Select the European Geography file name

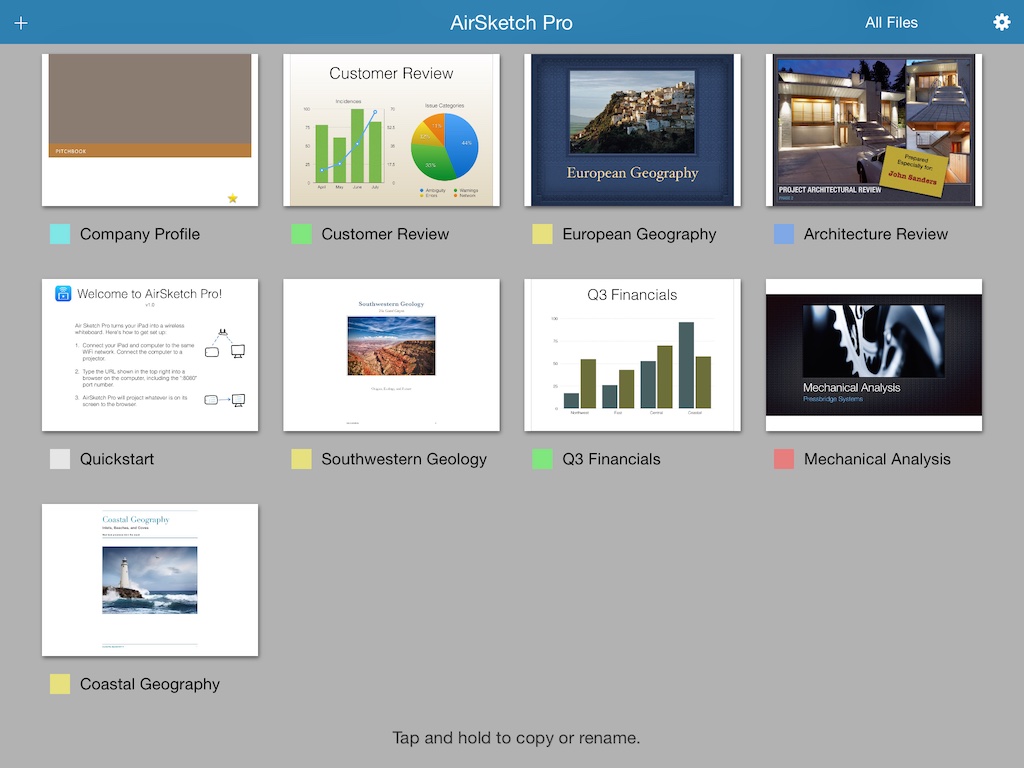click(x=639, y=234)
